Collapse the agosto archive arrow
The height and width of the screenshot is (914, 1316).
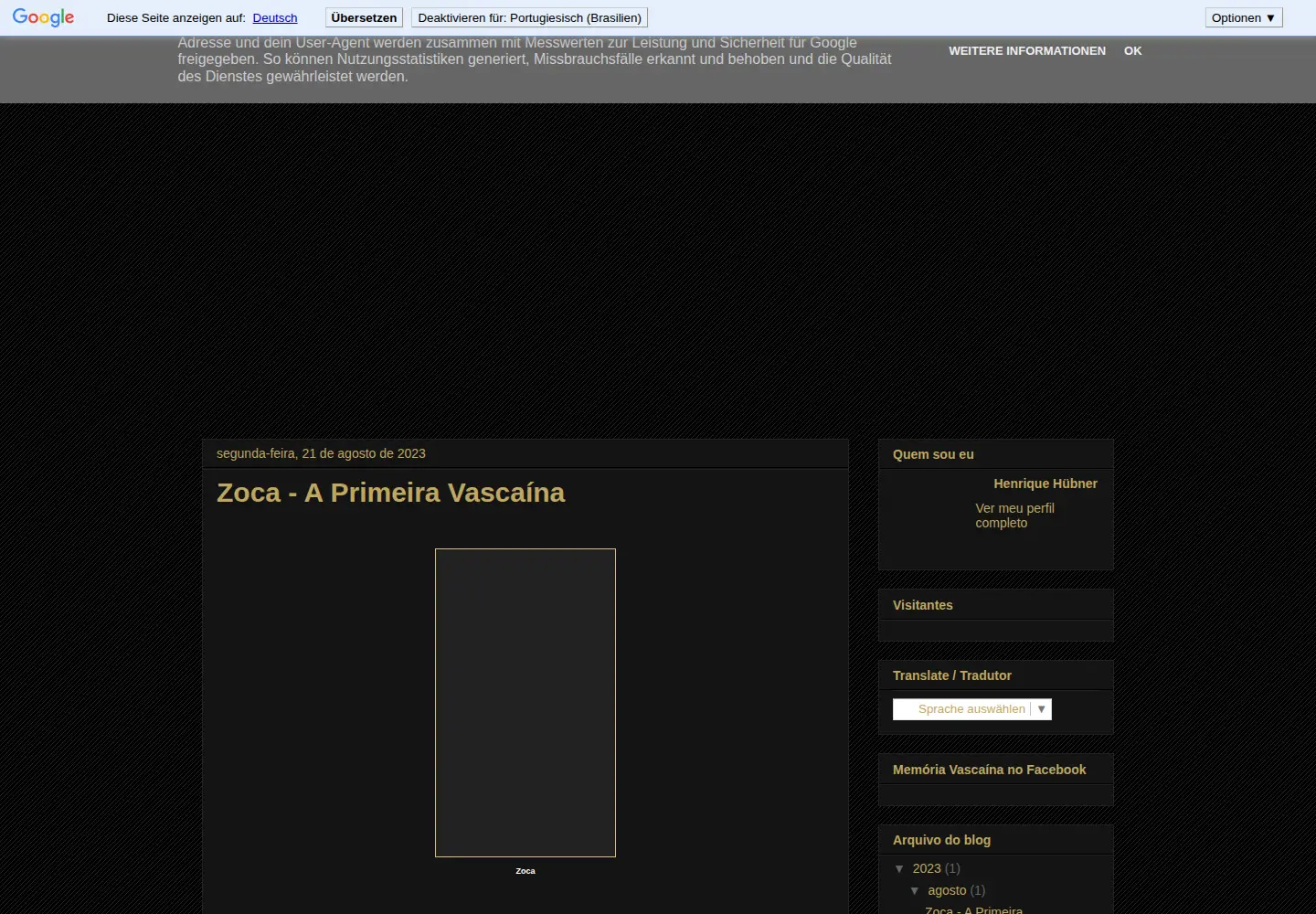[915, 891]
